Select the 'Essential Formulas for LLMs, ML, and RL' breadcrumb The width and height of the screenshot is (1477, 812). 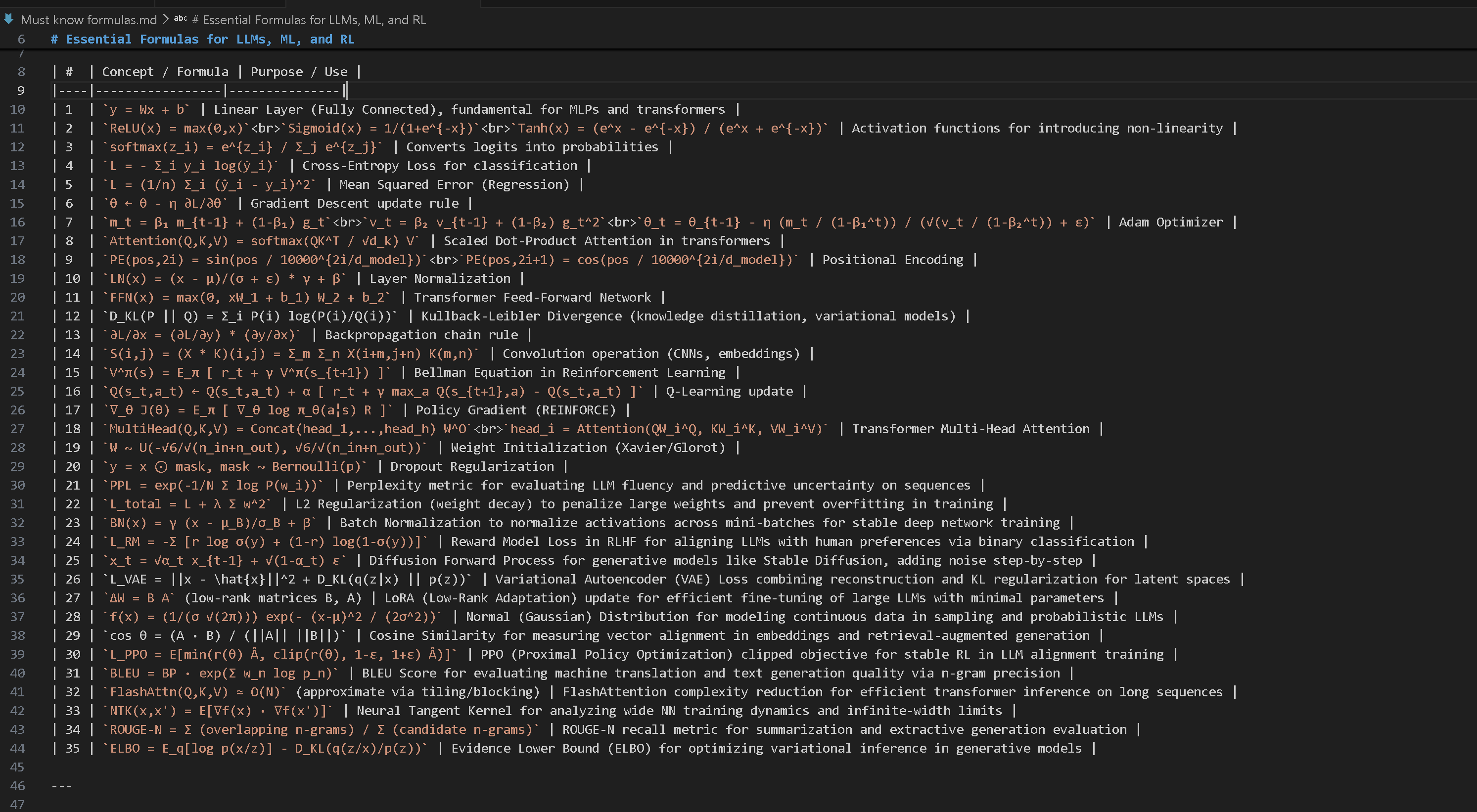[x=309, y=20]
